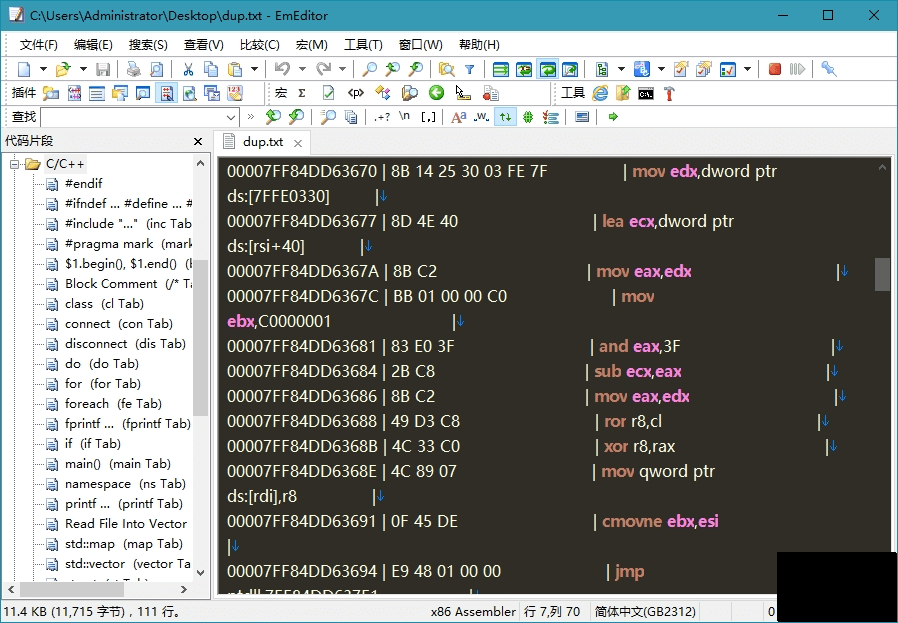
Task: Click the magnifier find icon in the main toolbar
Action: [369, 69]
